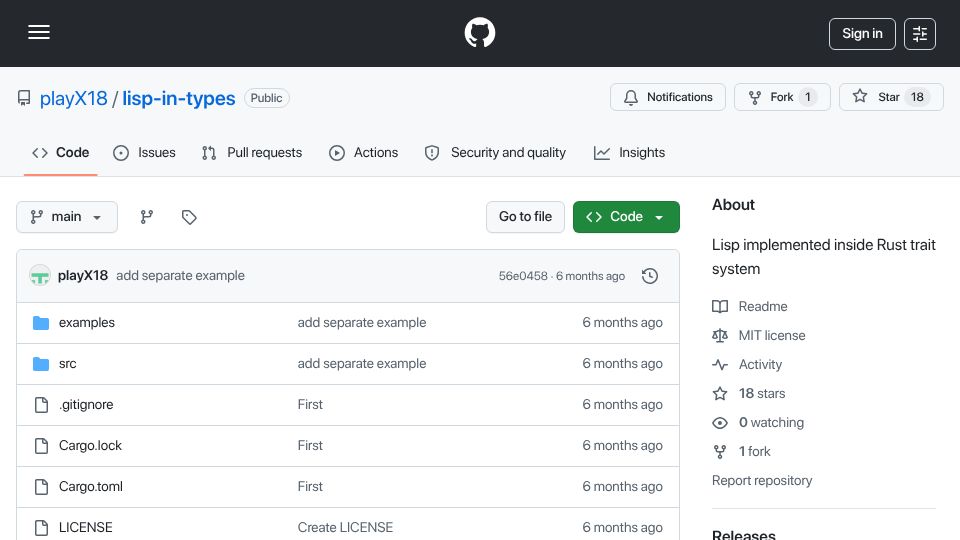
Task: Open the Actions tab
Action: click(364, 152)
